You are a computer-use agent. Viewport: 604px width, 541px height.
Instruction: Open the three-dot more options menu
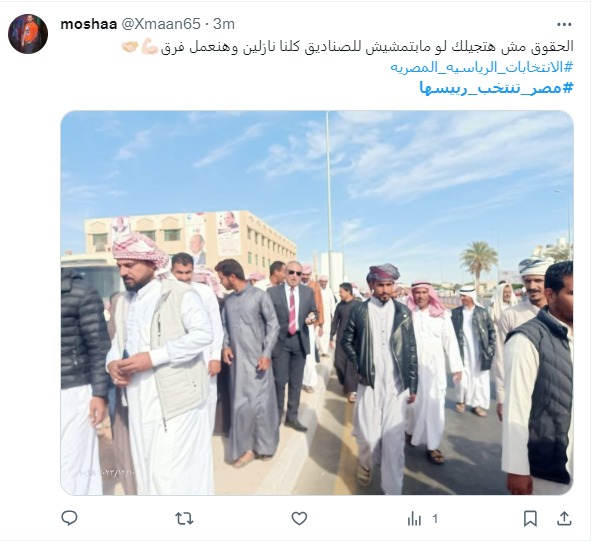pos(564,24)
